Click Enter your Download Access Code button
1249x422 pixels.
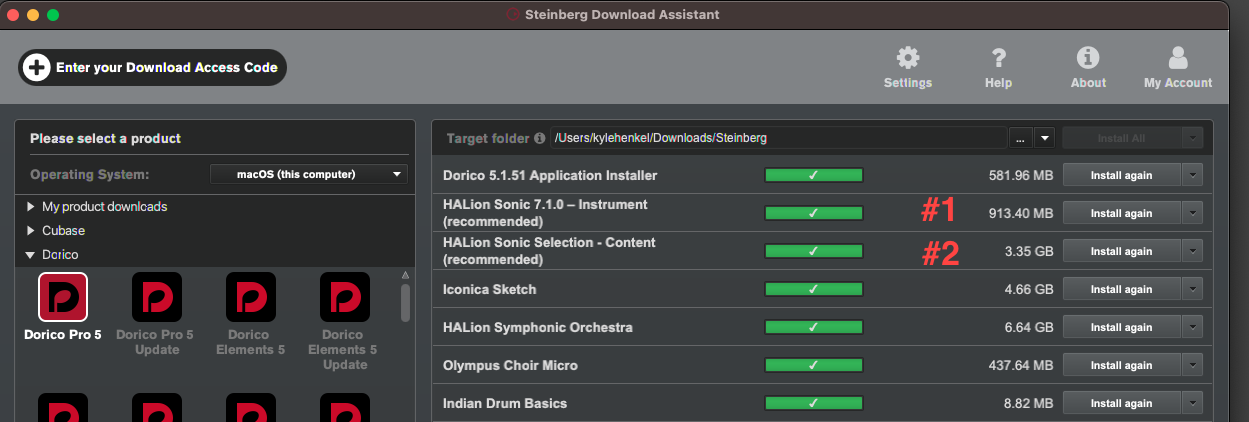pyautogui.click(x=152, y=68)
